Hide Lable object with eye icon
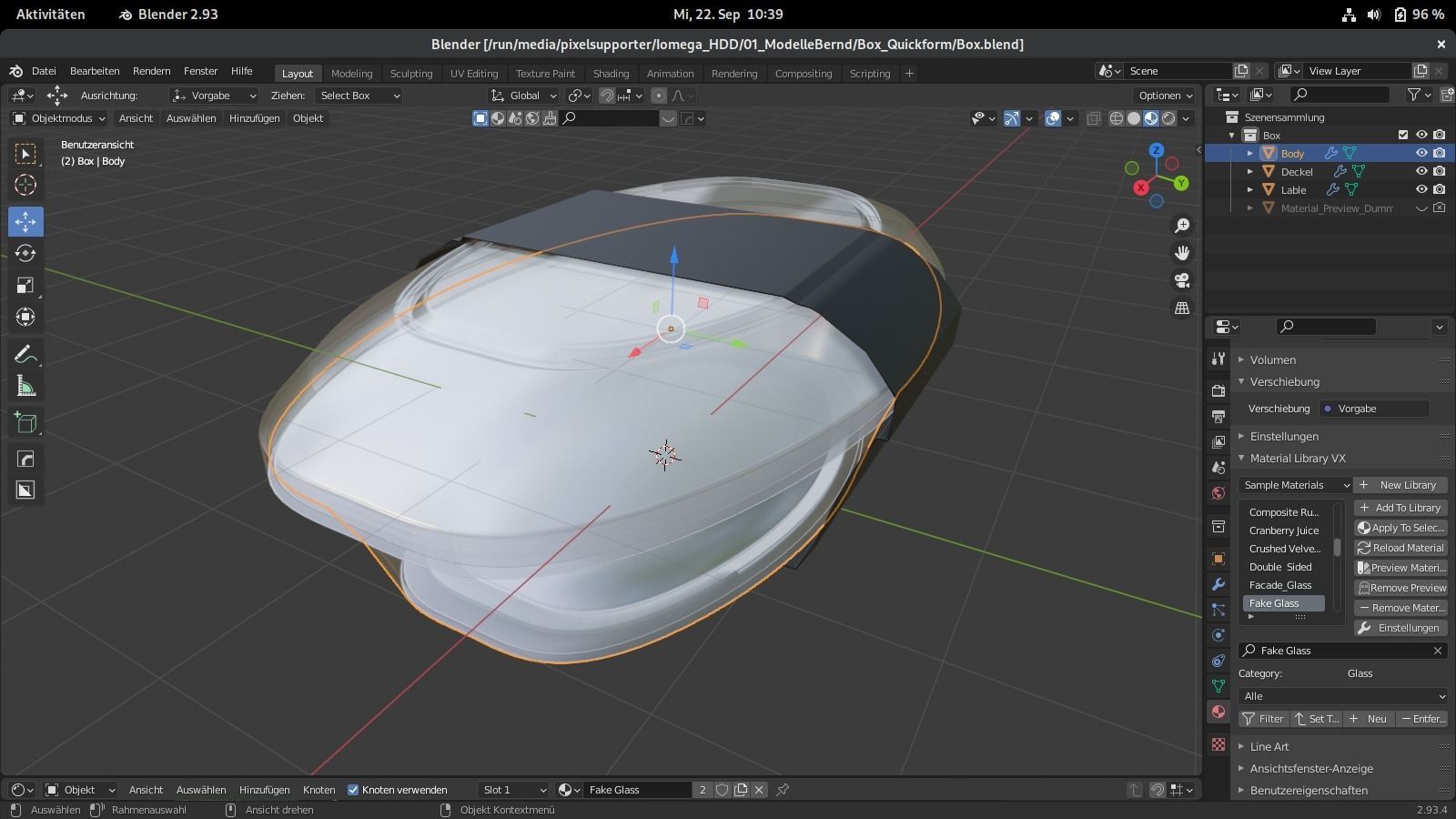 pos(1421,189)
